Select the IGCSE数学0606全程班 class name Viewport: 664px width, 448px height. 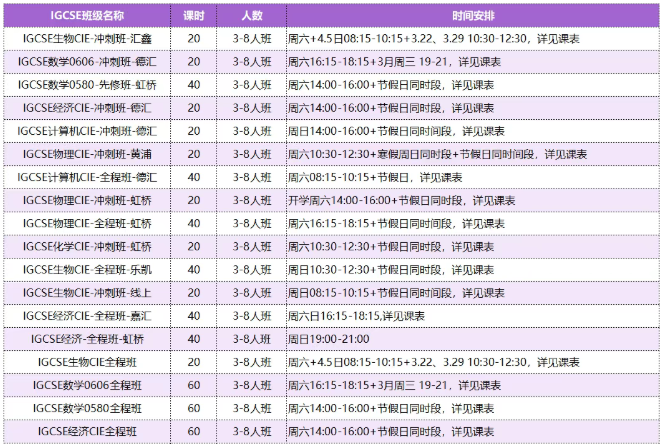click(x=87, y=385)
